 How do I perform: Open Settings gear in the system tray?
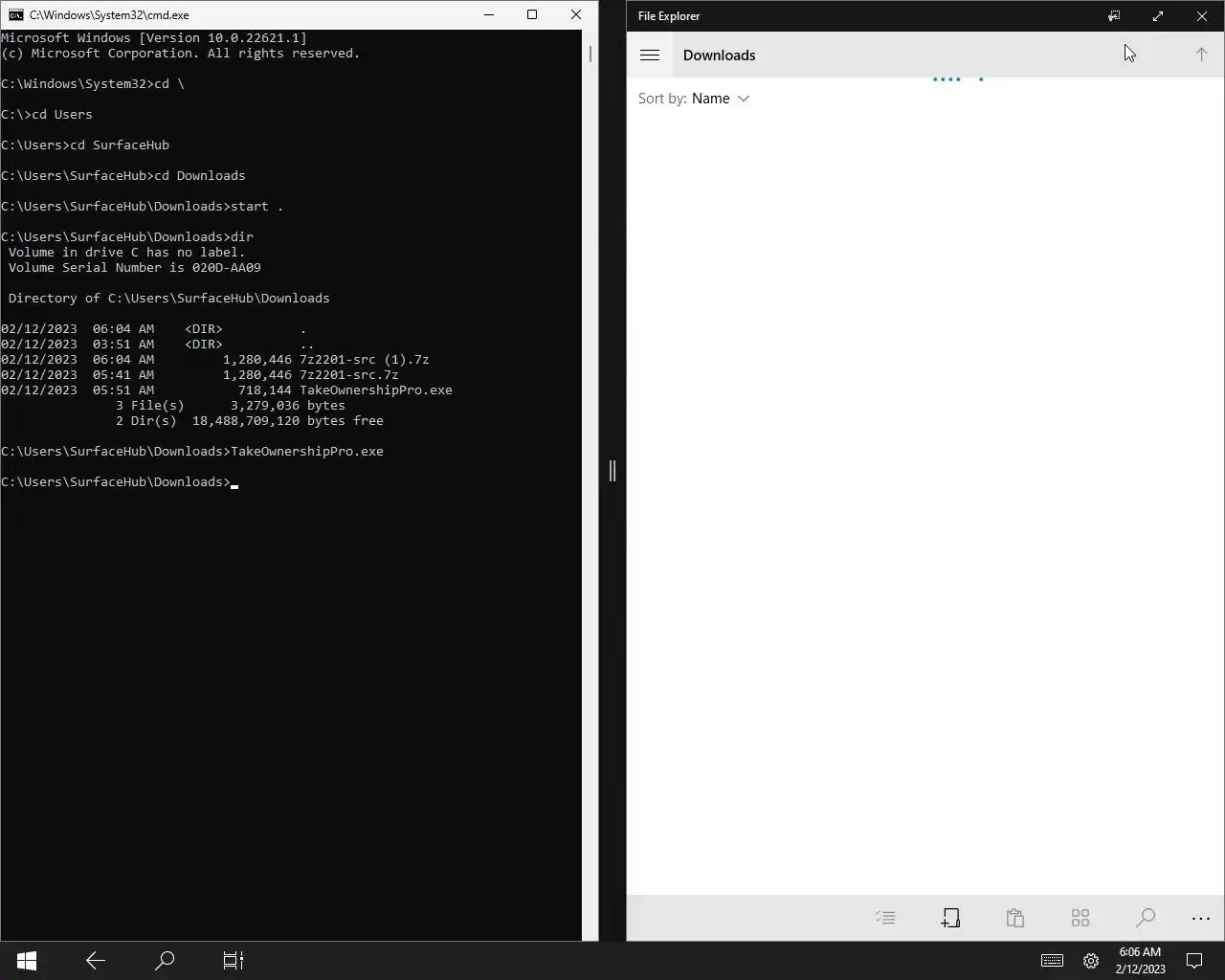click(1091, 961)
